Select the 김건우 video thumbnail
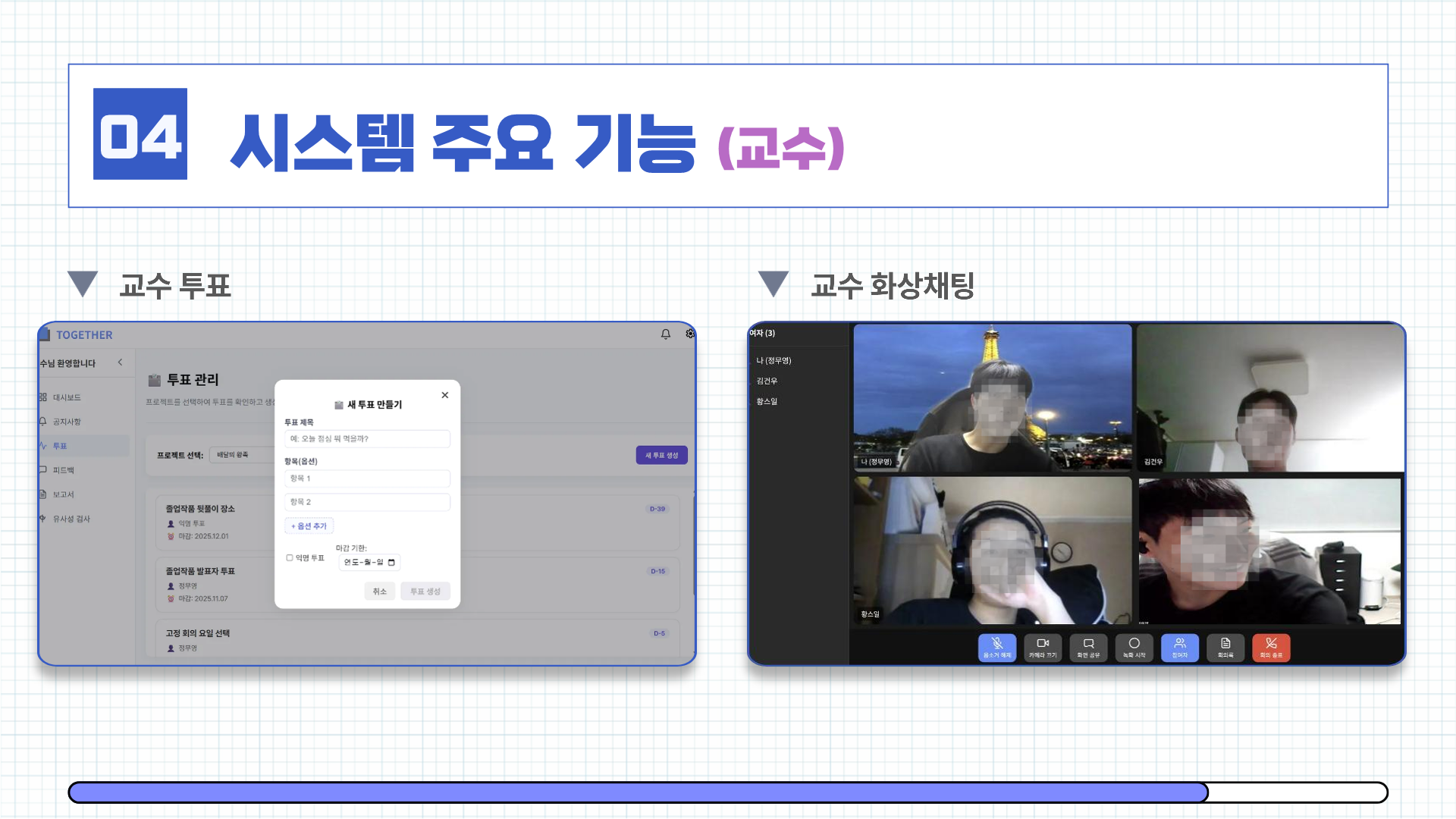 coord(1270,398)
